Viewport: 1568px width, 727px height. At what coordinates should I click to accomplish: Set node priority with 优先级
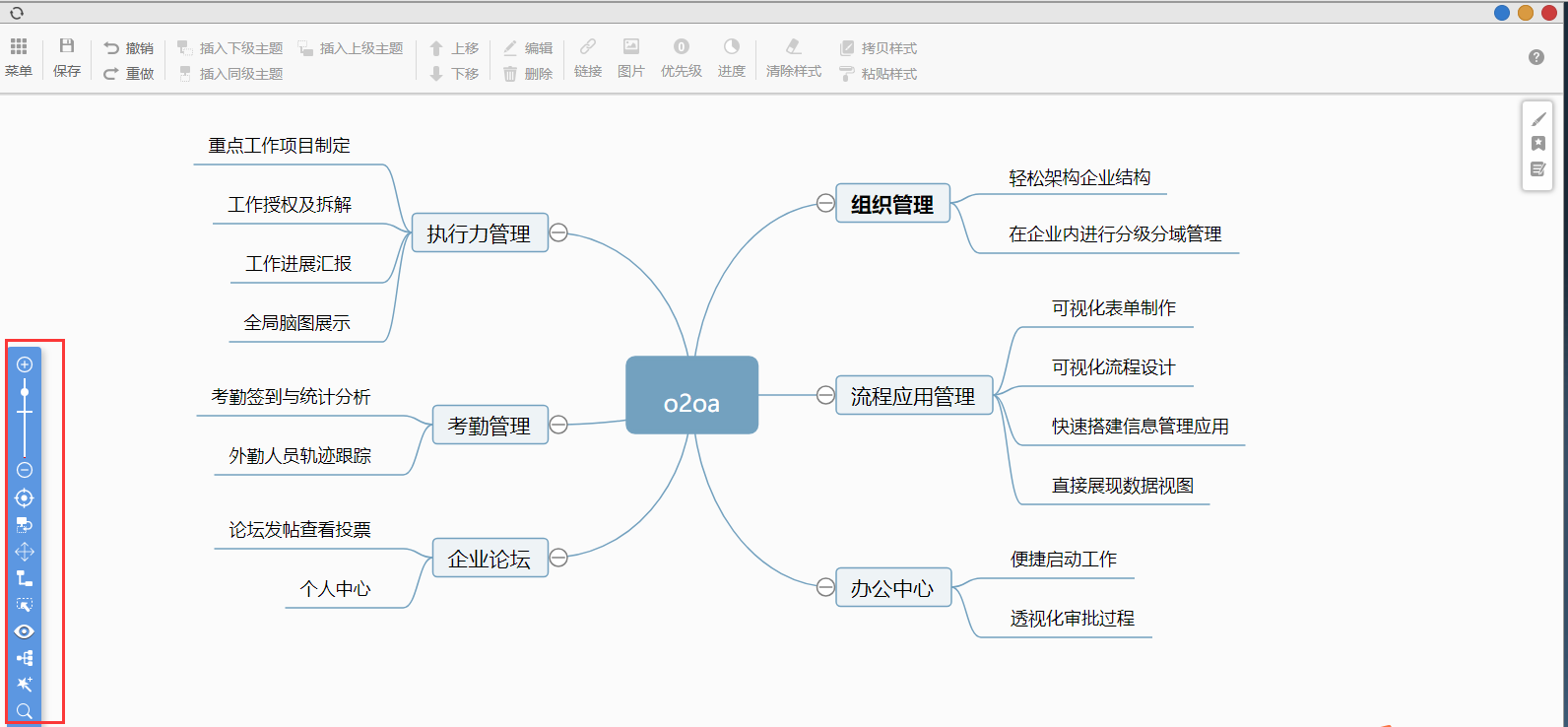[682, 57]
